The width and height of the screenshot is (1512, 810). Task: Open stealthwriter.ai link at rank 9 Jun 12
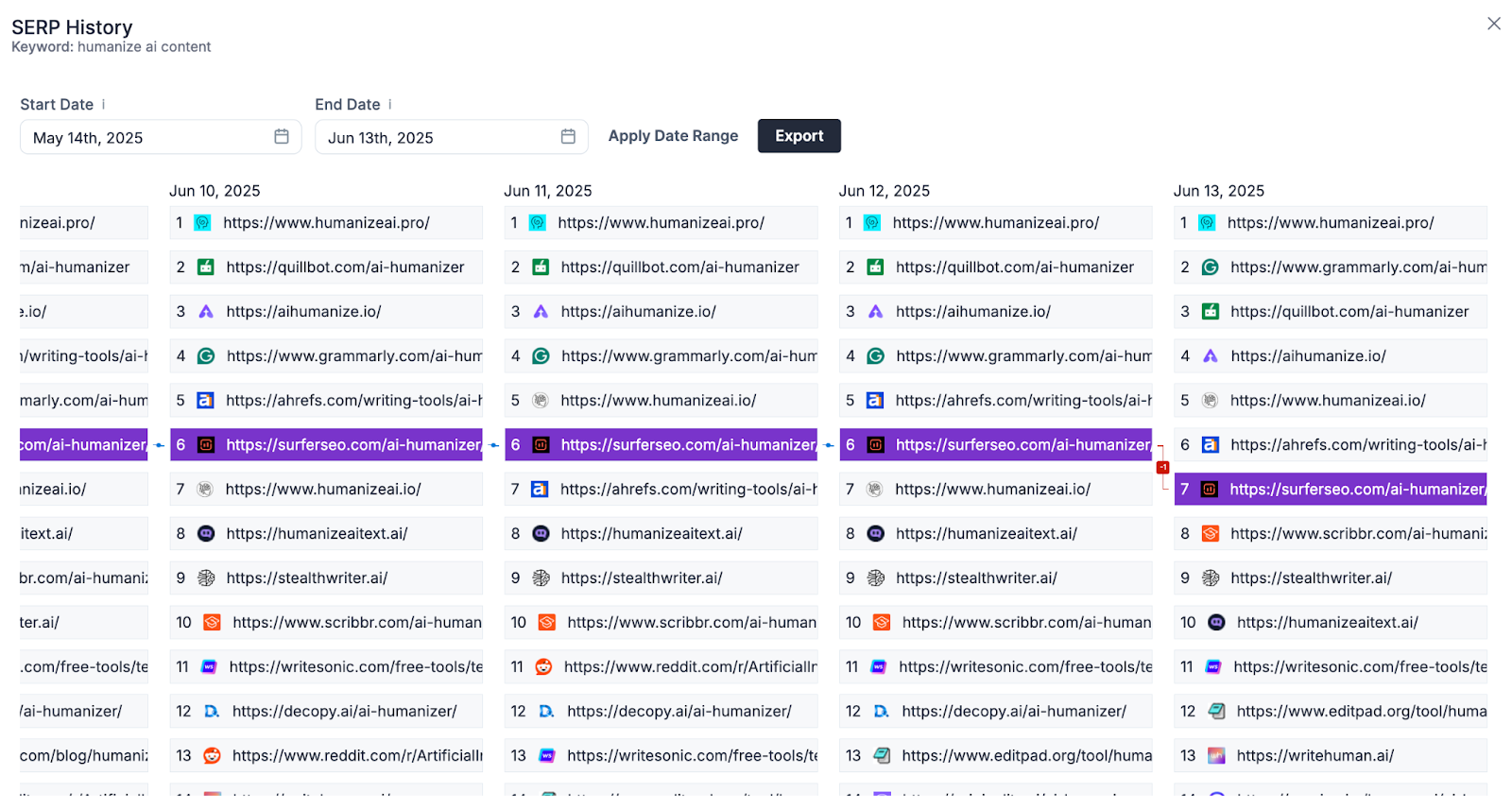[977, 578]
